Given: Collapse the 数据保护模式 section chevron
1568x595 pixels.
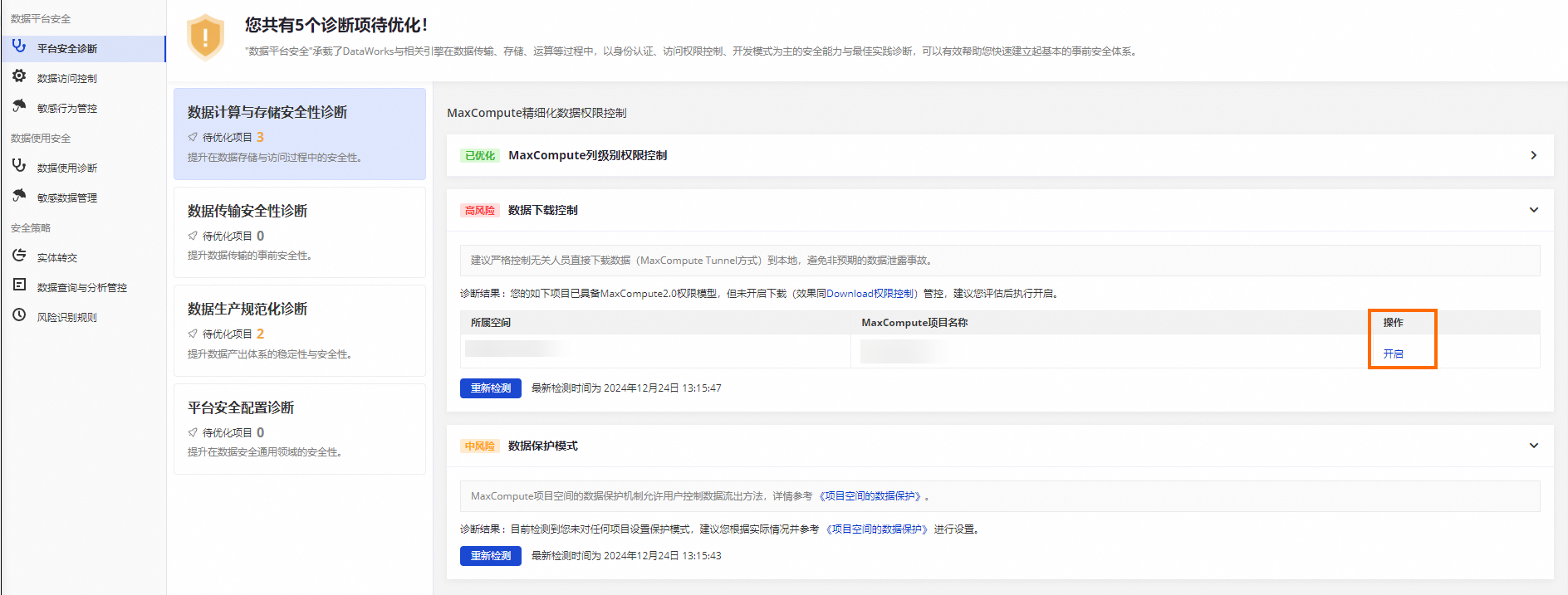Looking at the screenshot, I should coord(1533,446).
